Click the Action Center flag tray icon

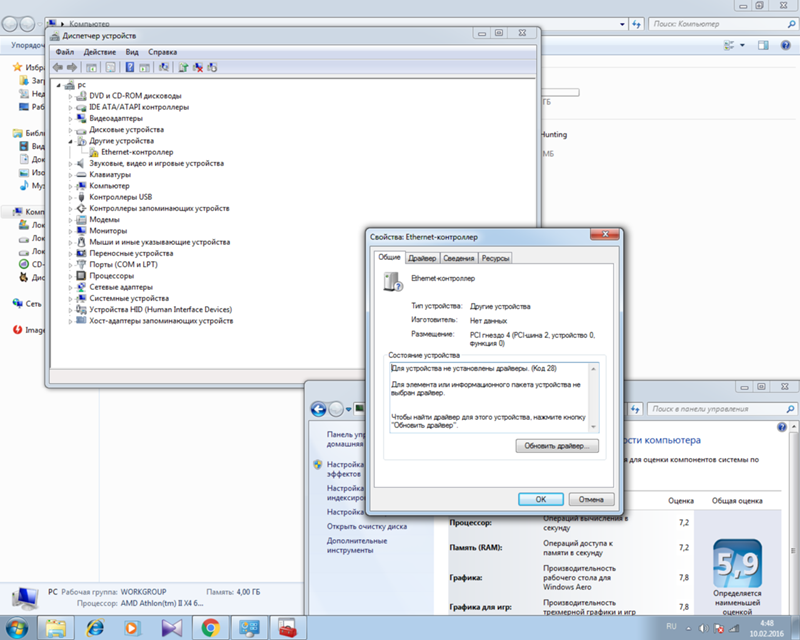click(x=718, y=628)
